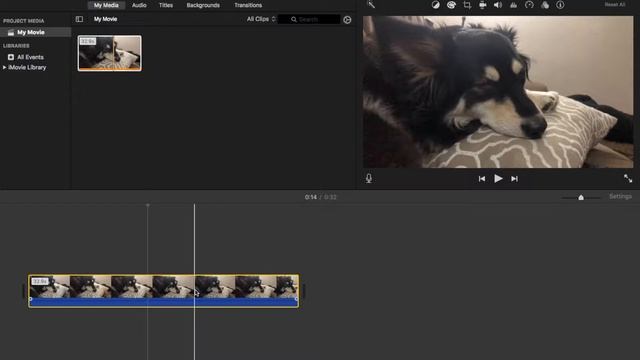Adjust the timeline zoom slider

click(x=581, y=198)
